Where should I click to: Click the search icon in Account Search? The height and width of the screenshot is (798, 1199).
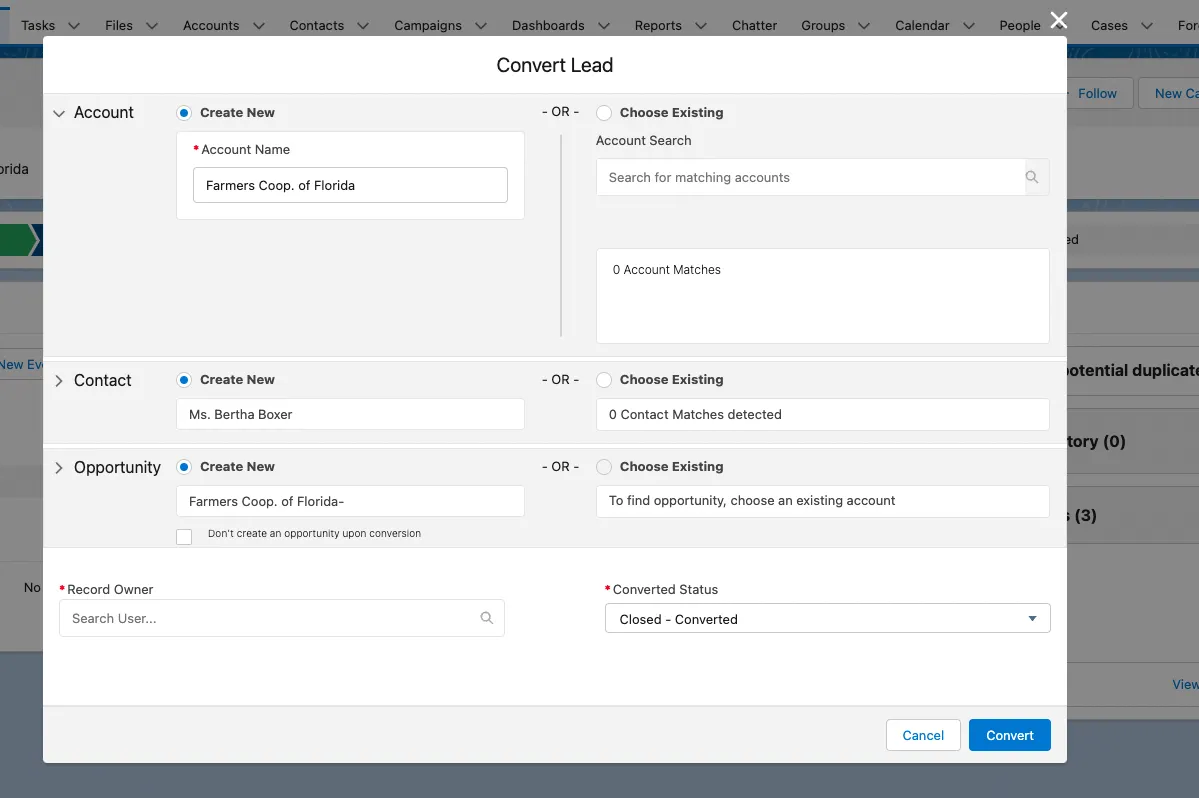[1032, 177]
